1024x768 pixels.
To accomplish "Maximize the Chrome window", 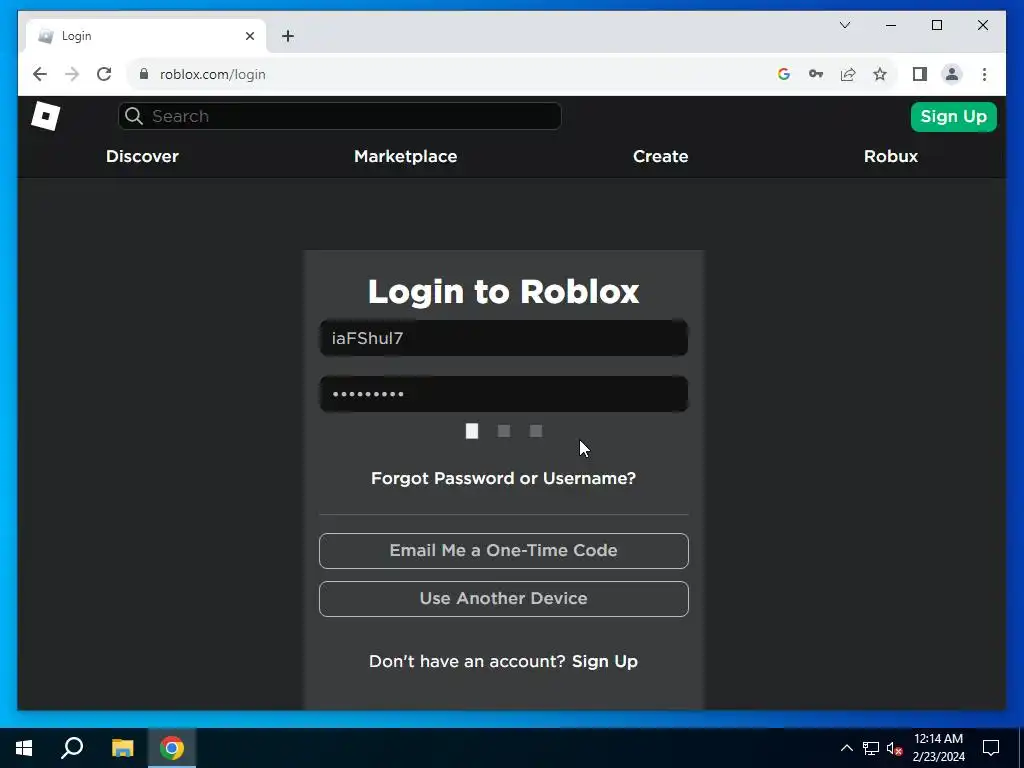I will pos(936,25).
